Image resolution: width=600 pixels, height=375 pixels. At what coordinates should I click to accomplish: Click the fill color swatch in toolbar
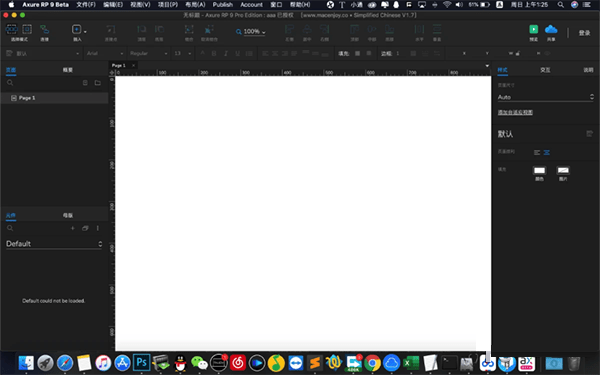[357, 53]
